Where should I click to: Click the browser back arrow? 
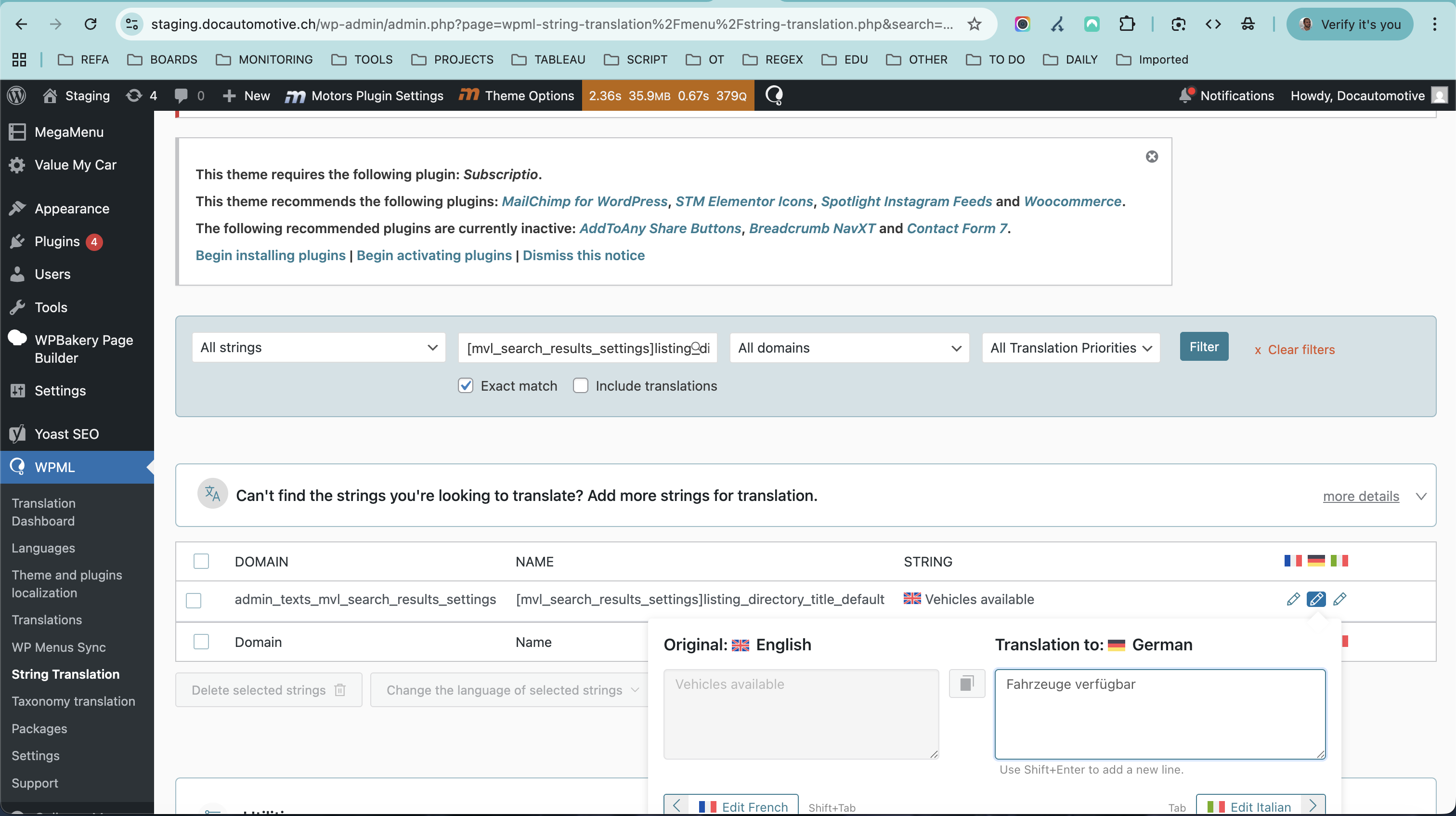[x=21, y=24]
